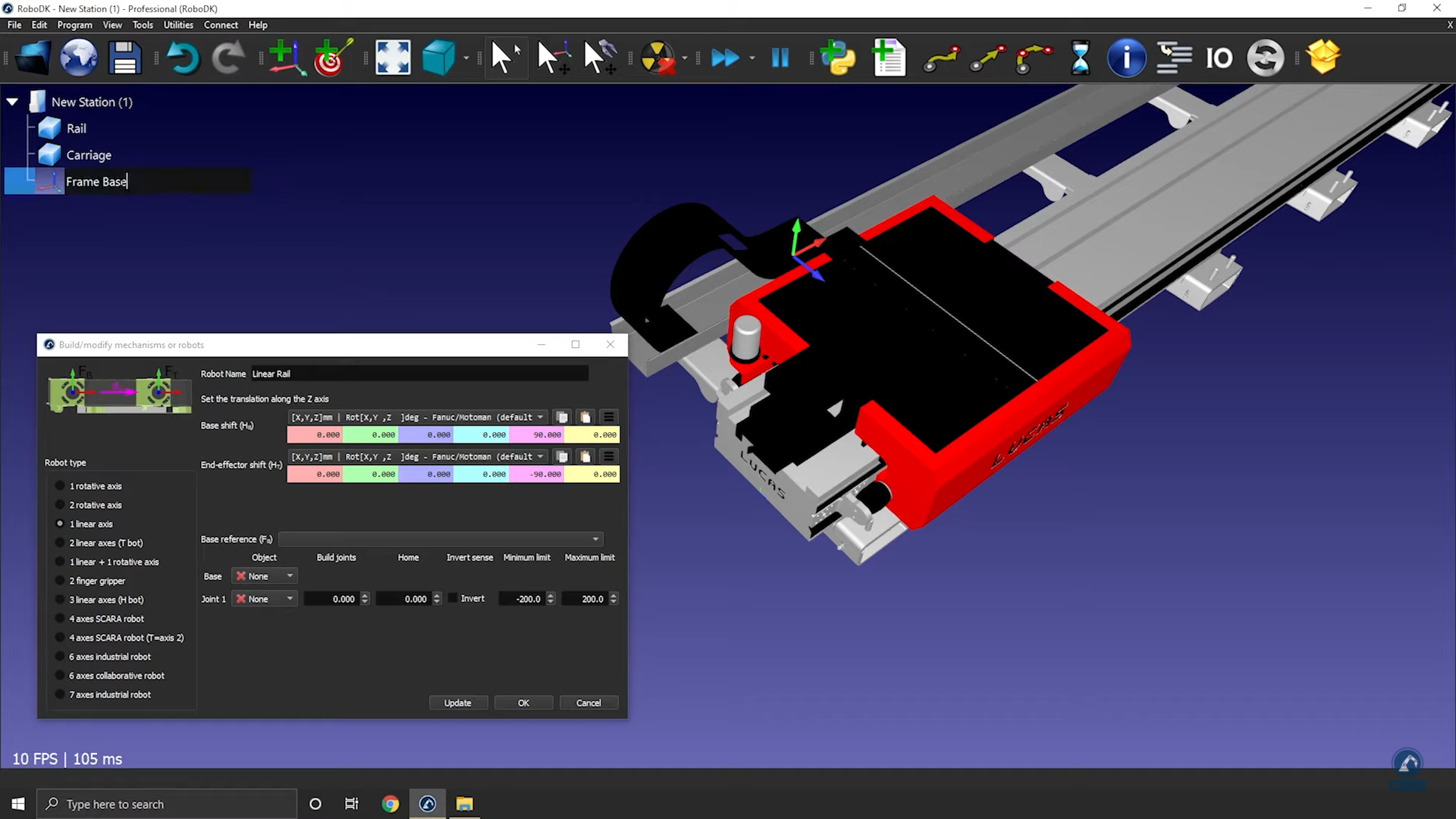This screenshot has height=819, width=1456.
Task: Click the hourglass pause instruction icon
Action: click(x=1080, y=58)
